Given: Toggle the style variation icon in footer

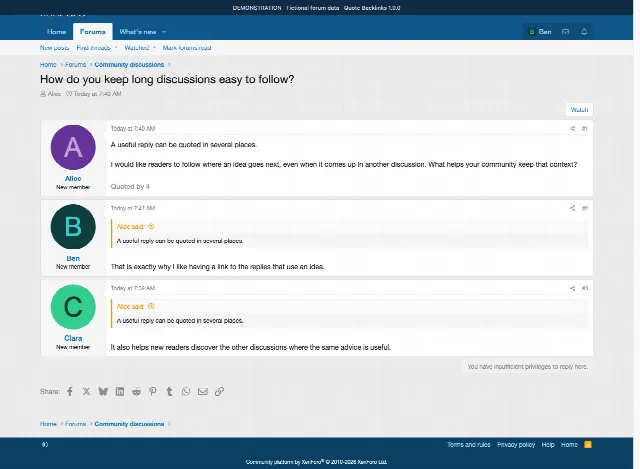Looking at the screenshot, I should [x=45, y=445].
